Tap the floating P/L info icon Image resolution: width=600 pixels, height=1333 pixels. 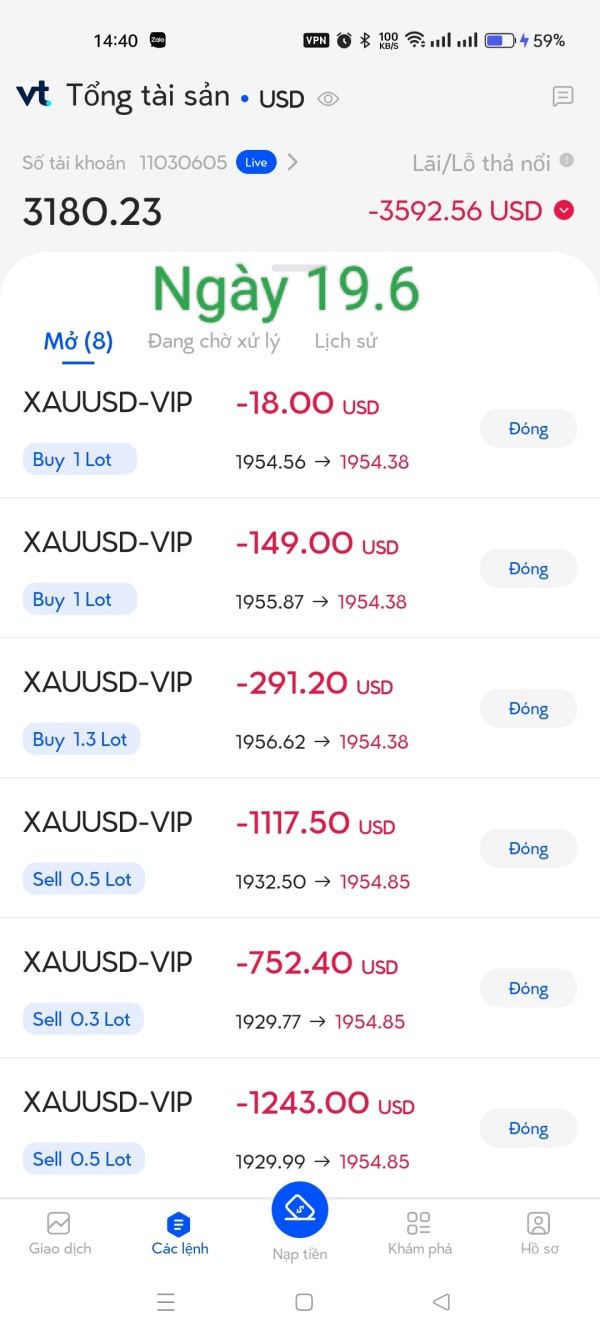pos(567,160)
